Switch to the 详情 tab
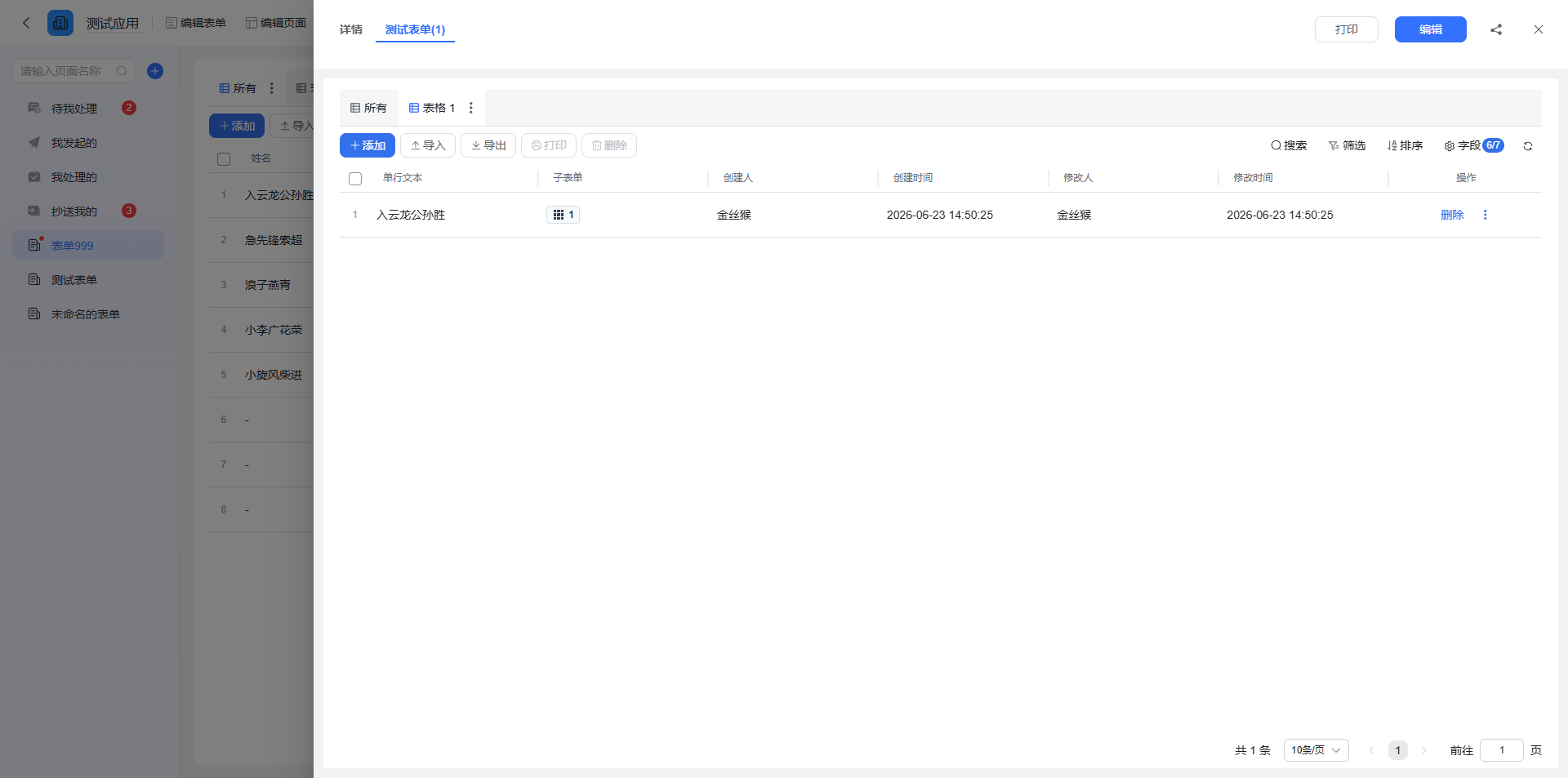The height and width of the screenshot is (778, 1568). (x=351, y=29)
